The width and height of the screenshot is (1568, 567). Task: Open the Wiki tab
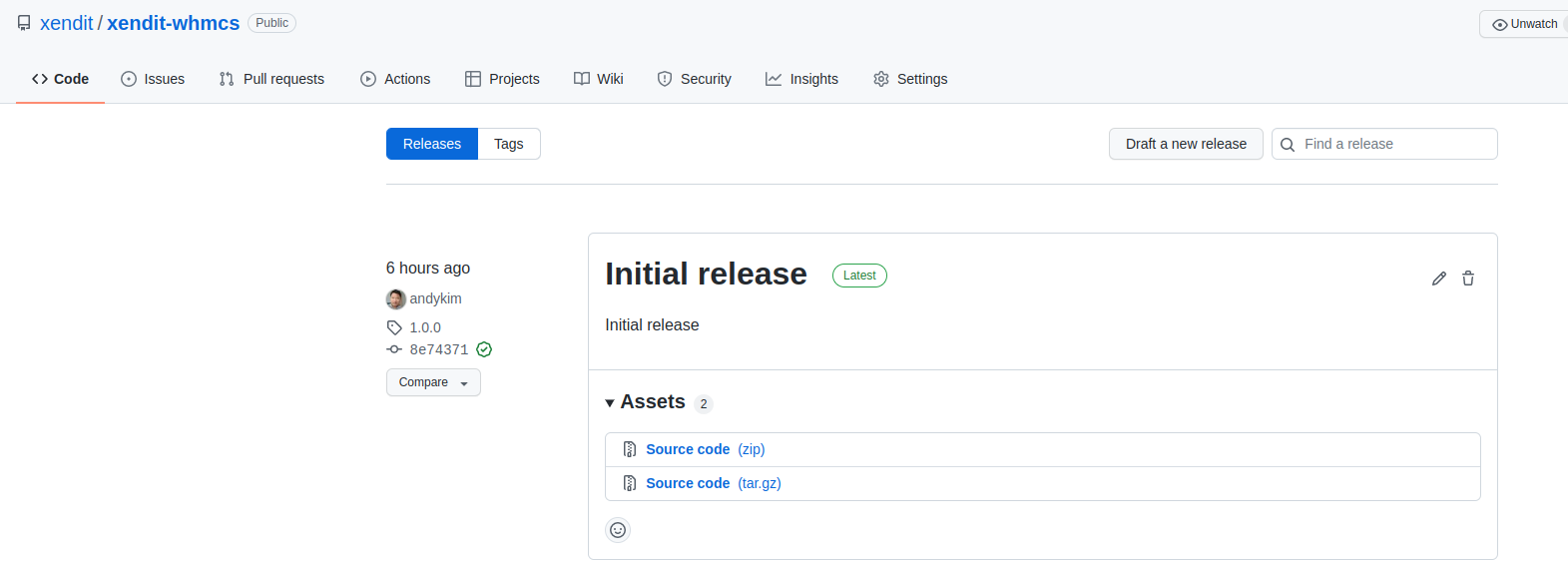point(599,79)
